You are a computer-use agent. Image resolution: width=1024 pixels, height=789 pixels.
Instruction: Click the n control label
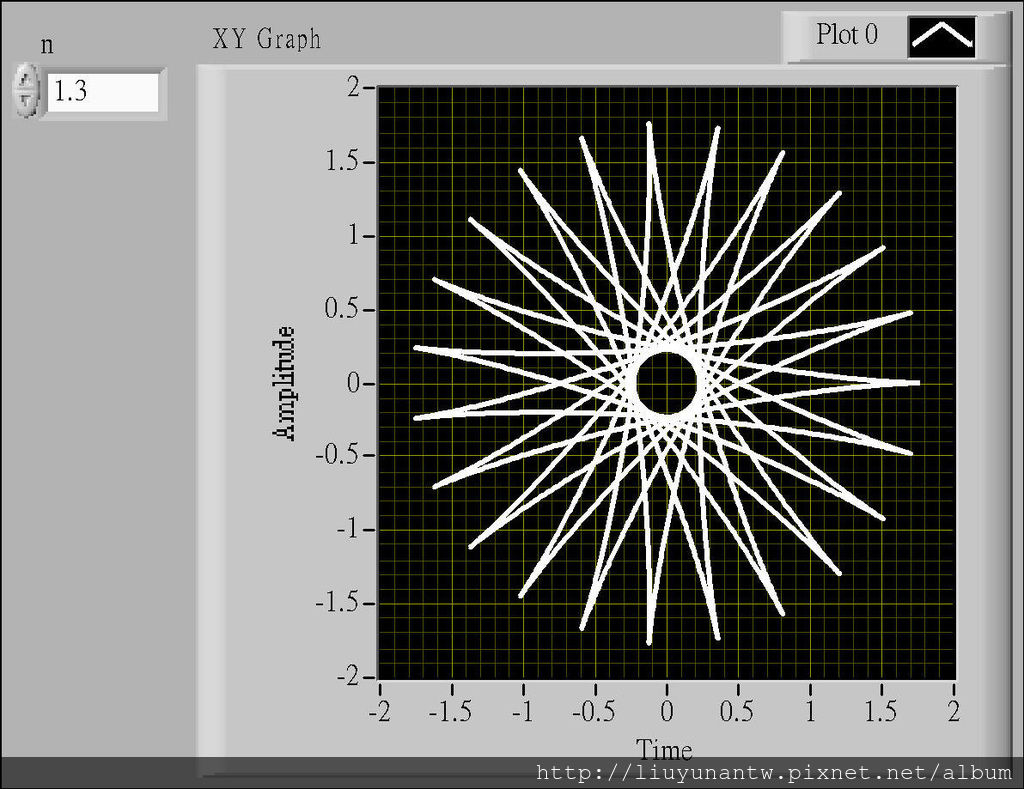(x=47, y=46)
